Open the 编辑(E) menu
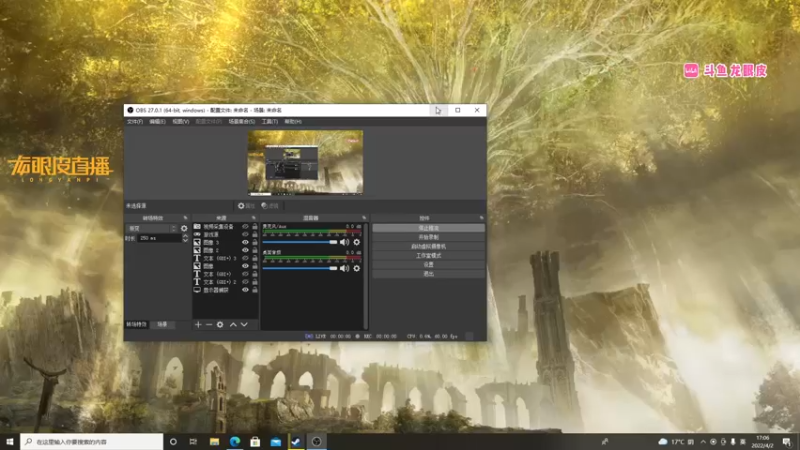This screenshot has height=450, width=800. pos(157,122)
